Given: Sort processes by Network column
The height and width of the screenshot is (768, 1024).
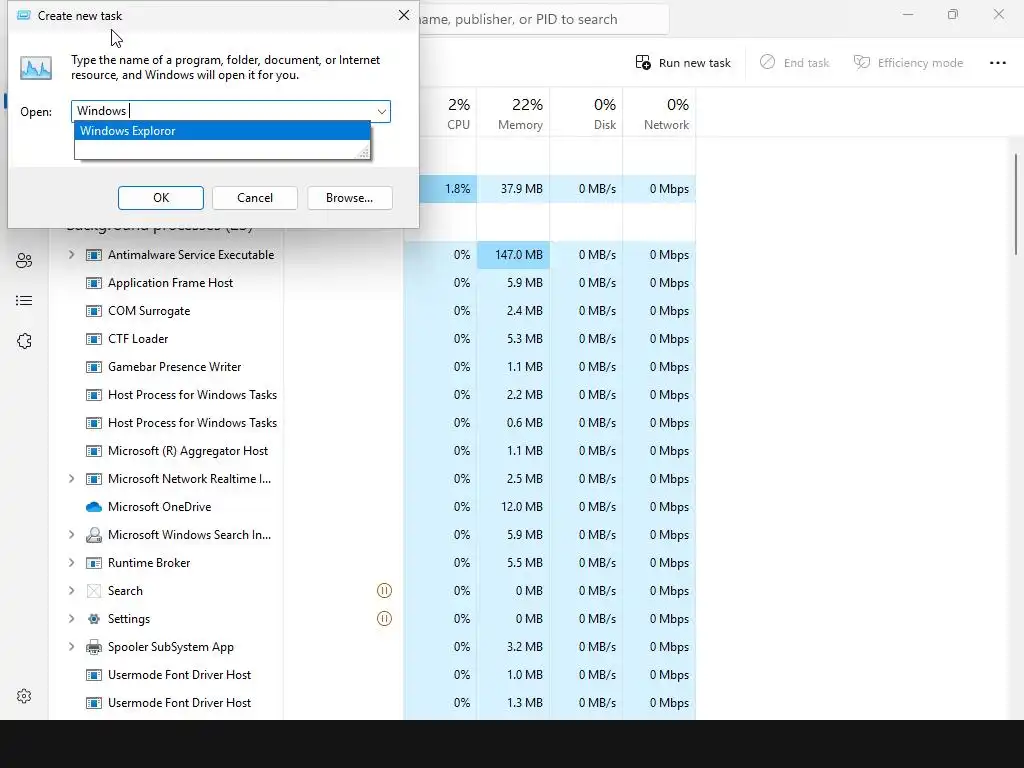Looking at the screenshot, I should pyautogui.click(x=660, y=114).
